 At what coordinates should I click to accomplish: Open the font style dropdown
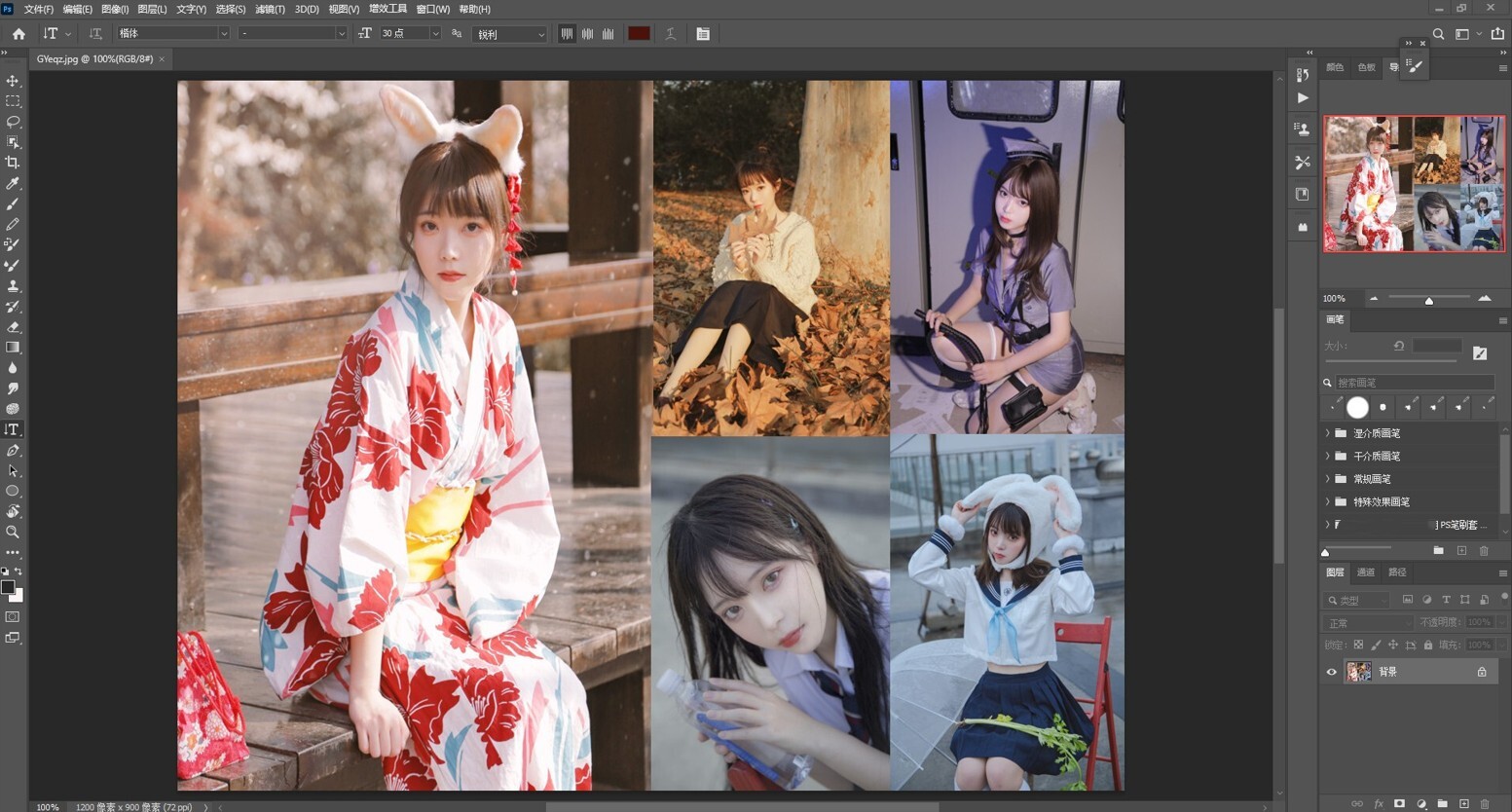tap(292, 33)
